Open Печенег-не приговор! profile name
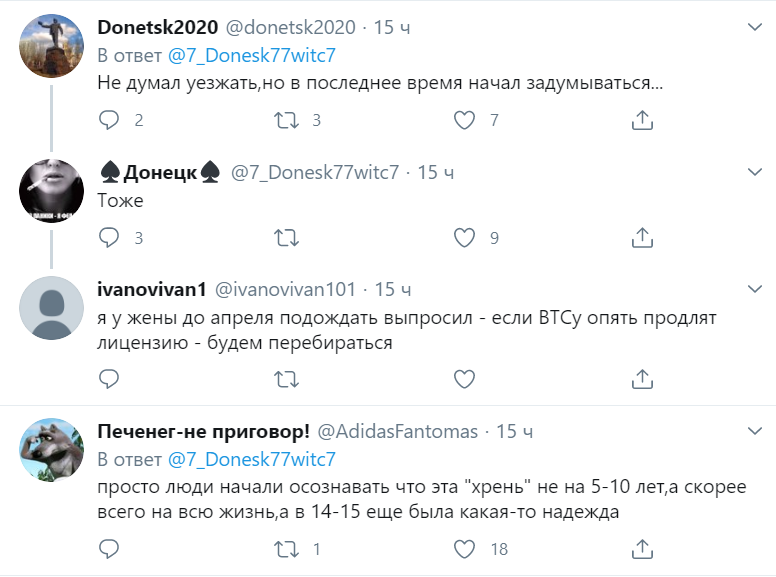776x577 pixels. click(203, 431)
